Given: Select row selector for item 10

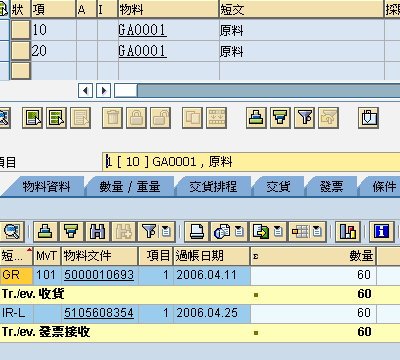Looking at the screenshot, I should click(21, 30).
